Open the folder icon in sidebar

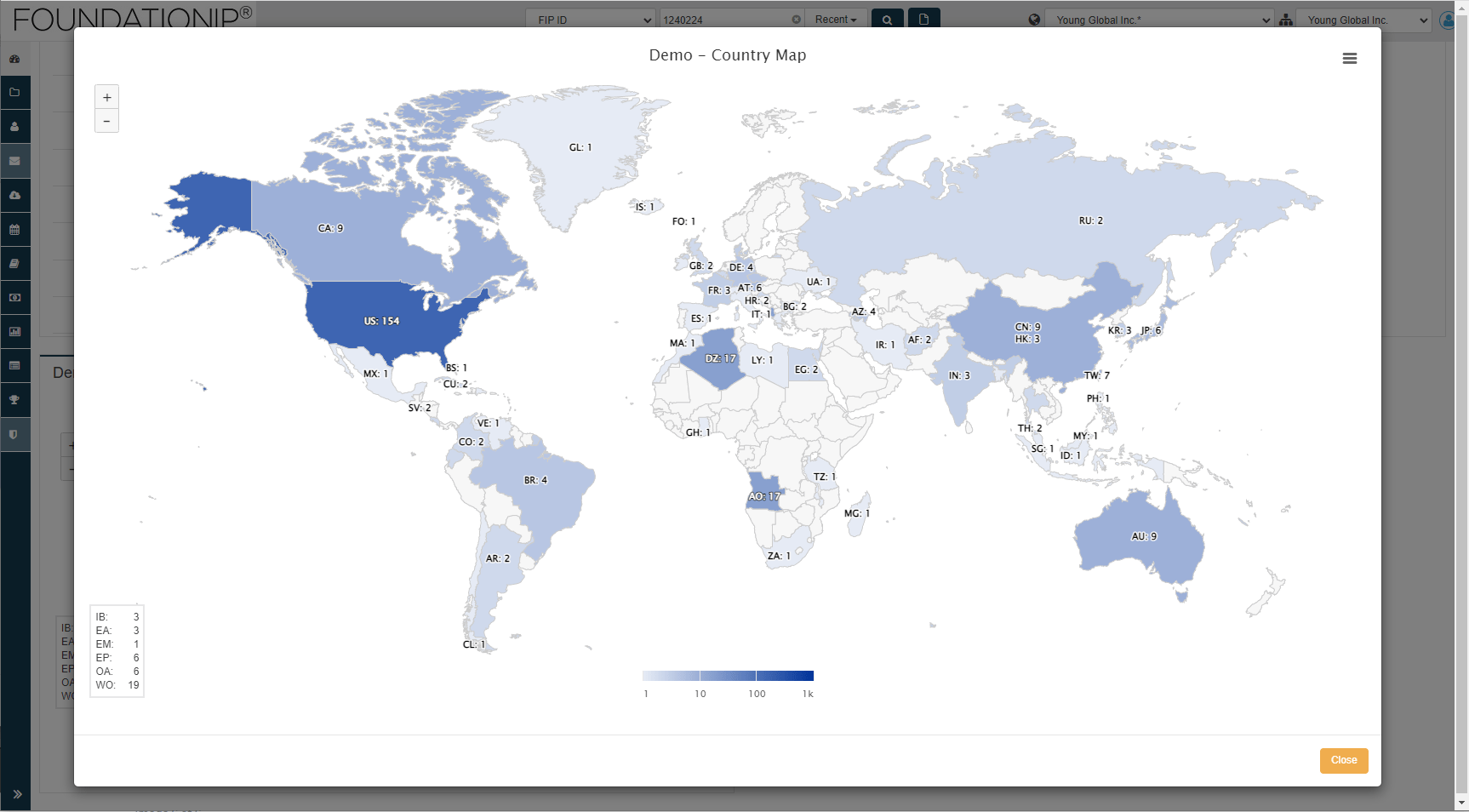(x=14, y=93)
